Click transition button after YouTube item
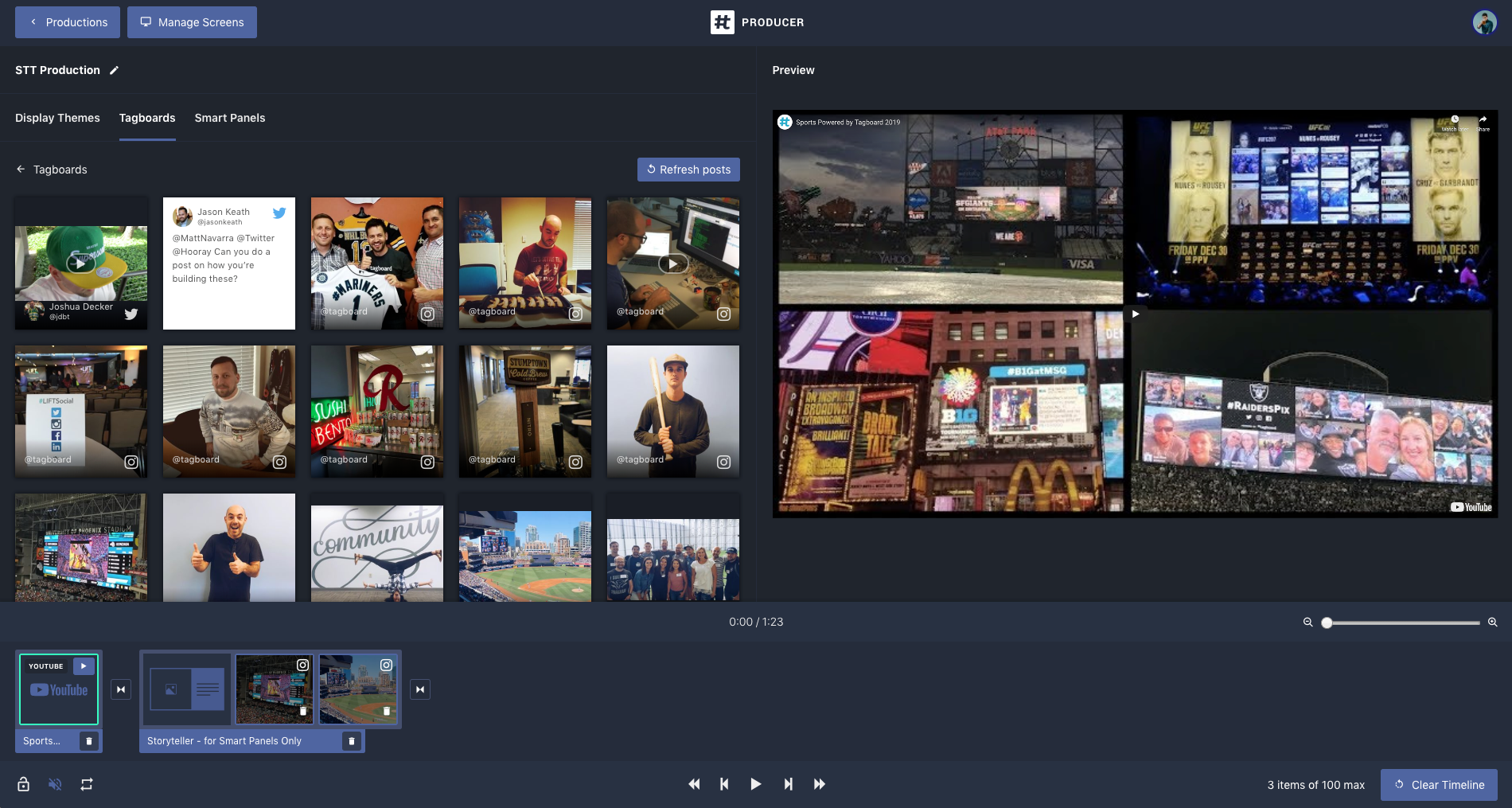The image size is (1512, 808). (x=121, y=689)
